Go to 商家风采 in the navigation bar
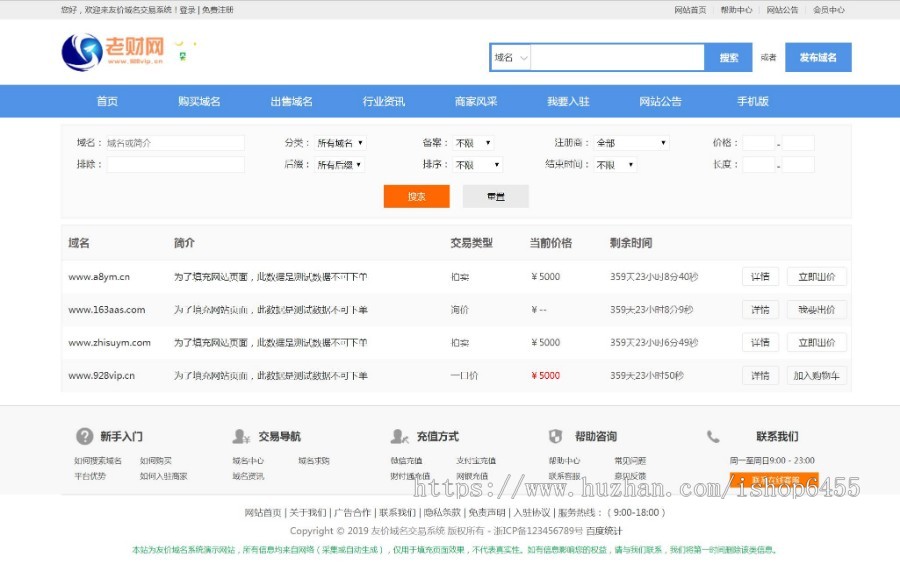900x571 pixels. [x=476, y=101]
